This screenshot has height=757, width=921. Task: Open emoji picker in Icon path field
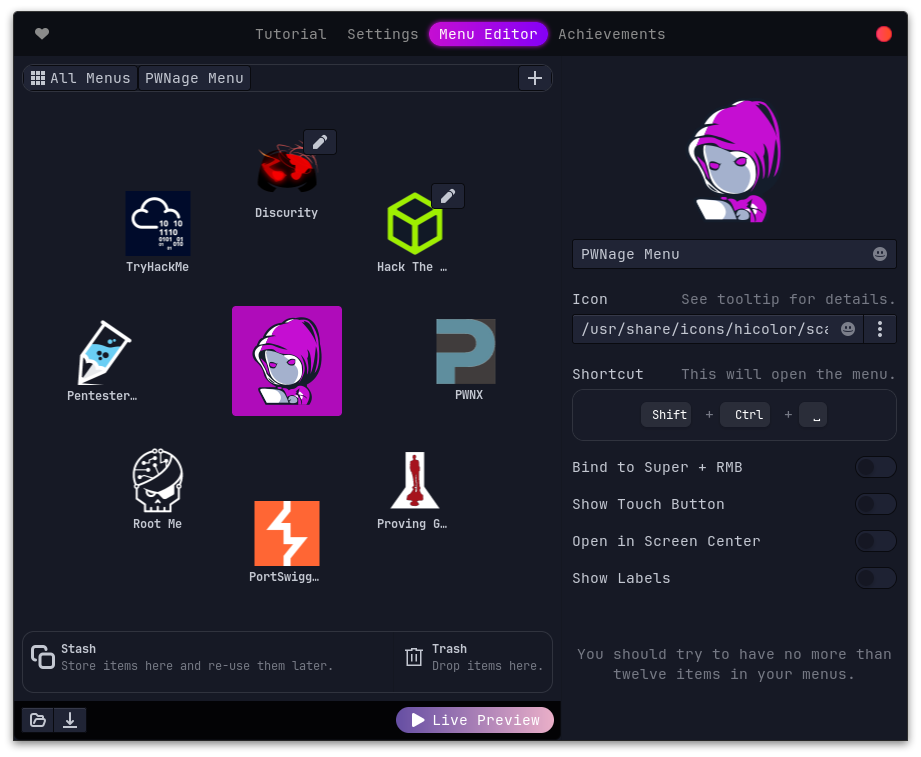847,329
